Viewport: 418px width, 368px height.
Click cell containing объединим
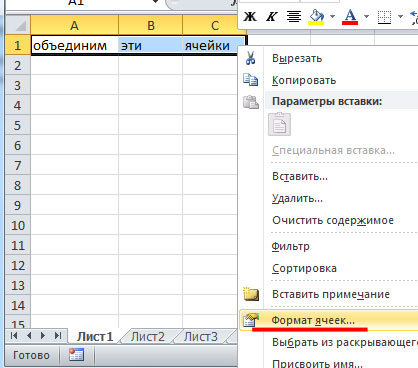[x=74, y=45]
